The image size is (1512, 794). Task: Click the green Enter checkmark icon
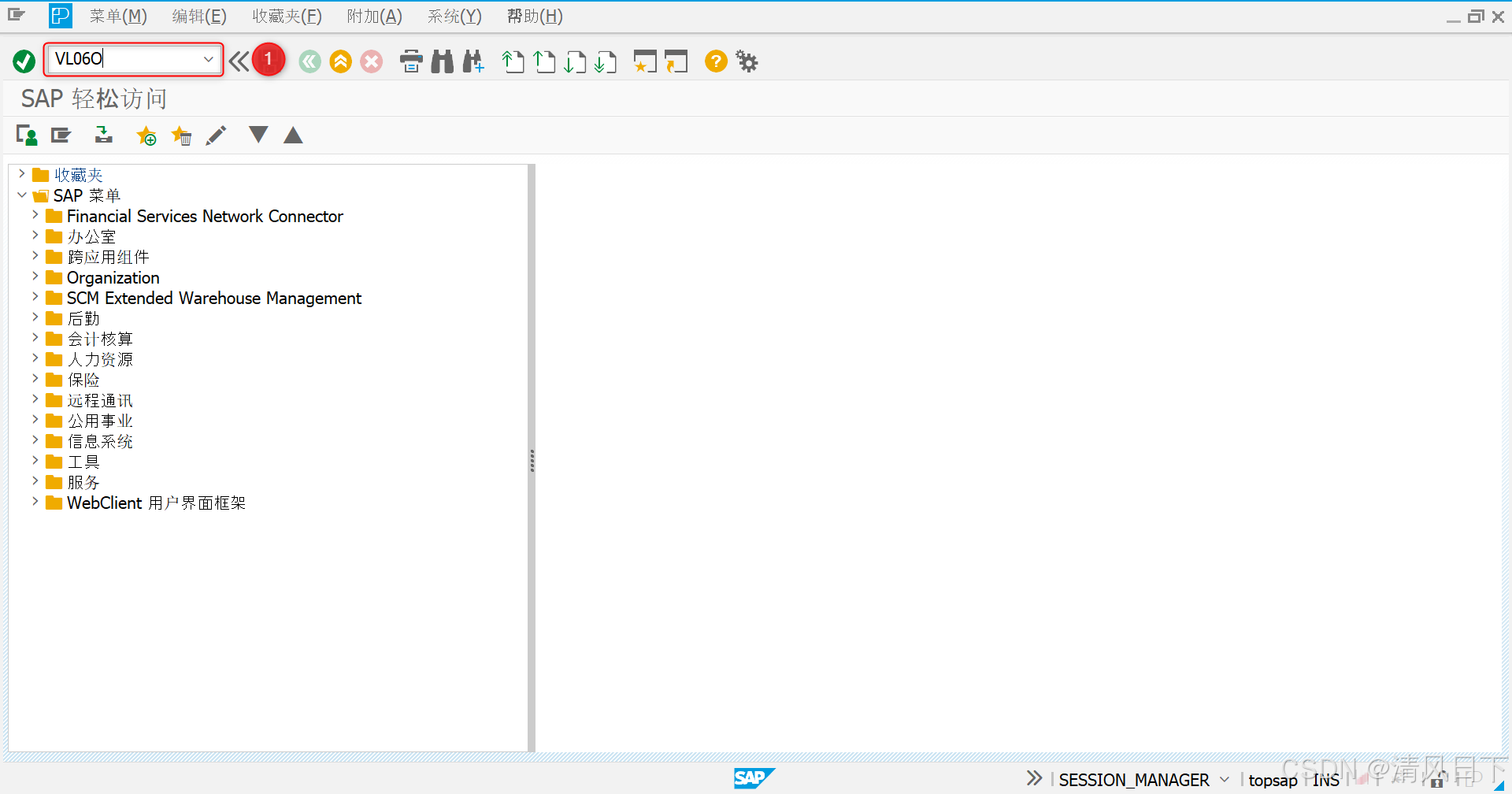(24, 61)
